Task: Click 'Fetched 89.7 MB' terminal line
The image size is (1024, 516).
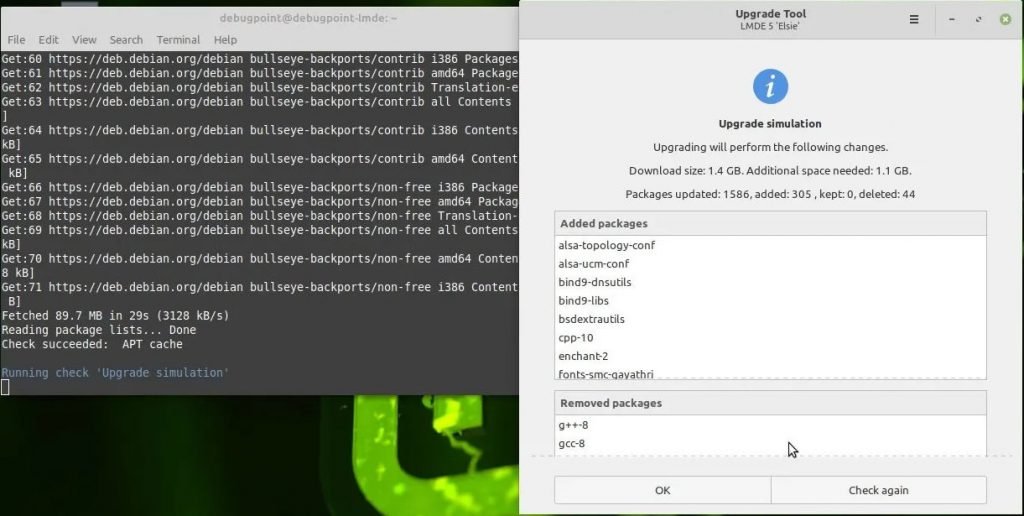Action: pyautogui.click(x=116, y=316)
